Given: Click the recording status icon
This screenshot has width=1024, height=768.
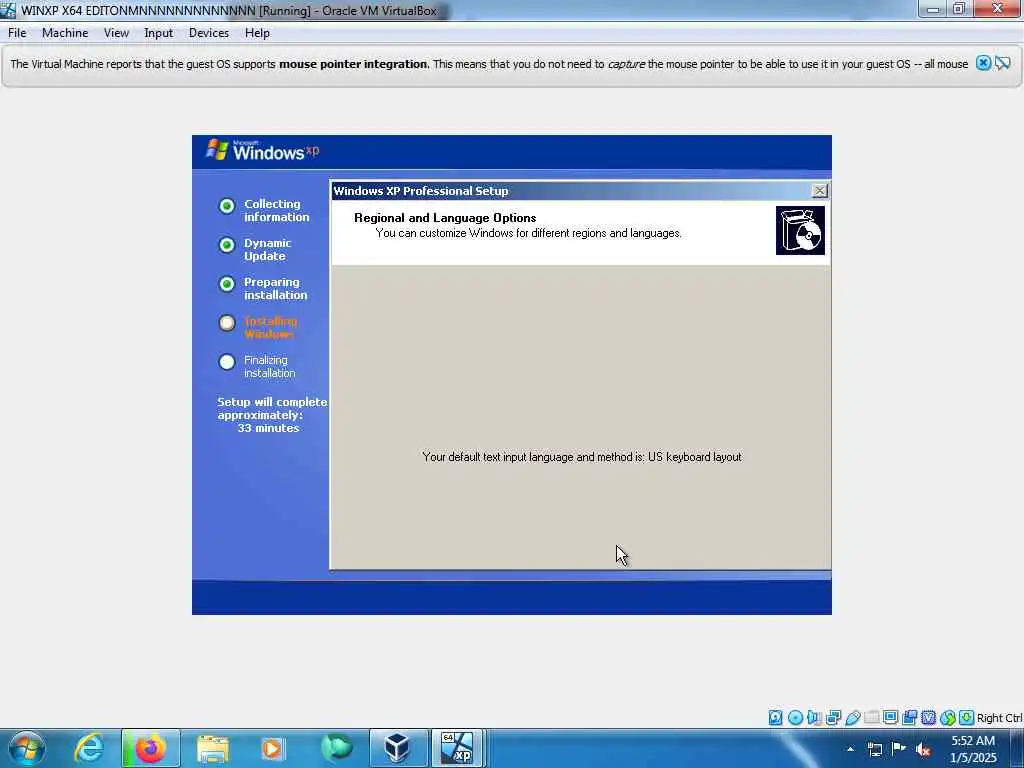Looking at the screenshot, I should (909, 718).
